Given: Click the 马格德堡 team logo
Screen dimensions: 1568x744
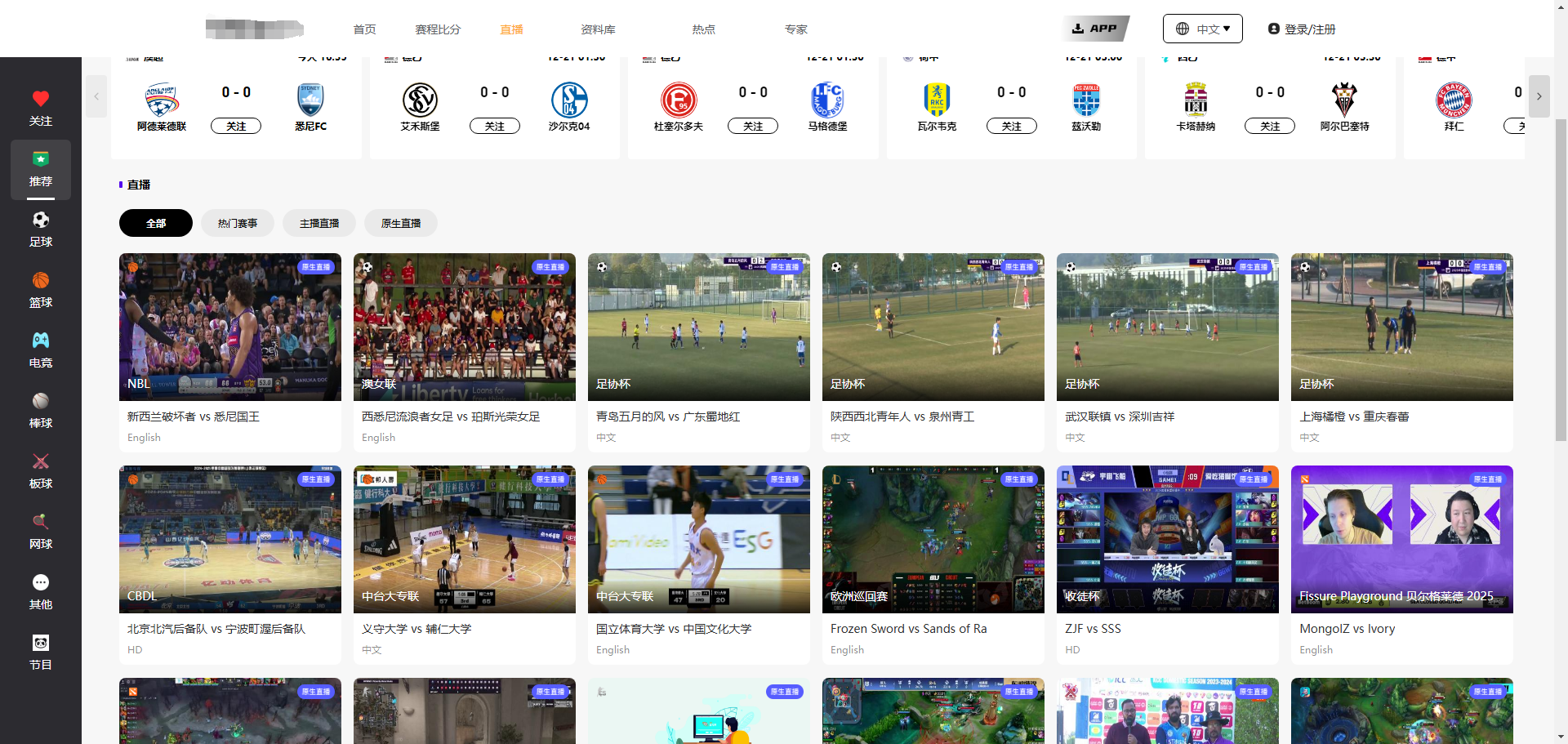Looking at the screenshot, I should pos(827,100).
